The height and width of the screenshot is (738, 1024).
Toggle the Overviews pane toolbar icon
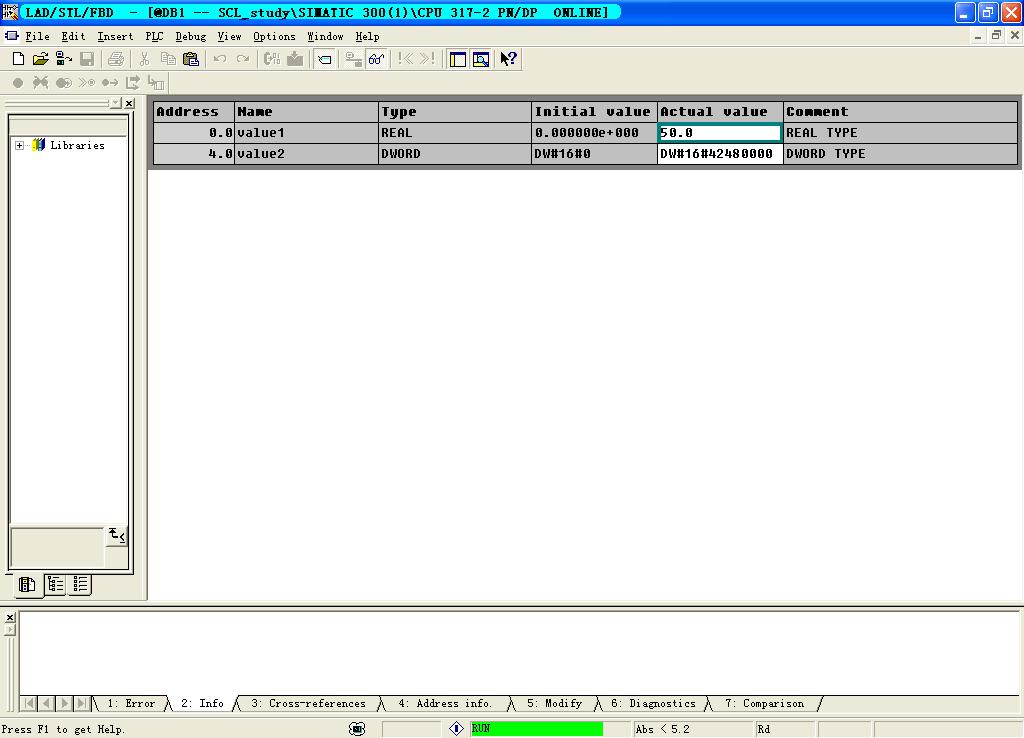tap(458, 59)
